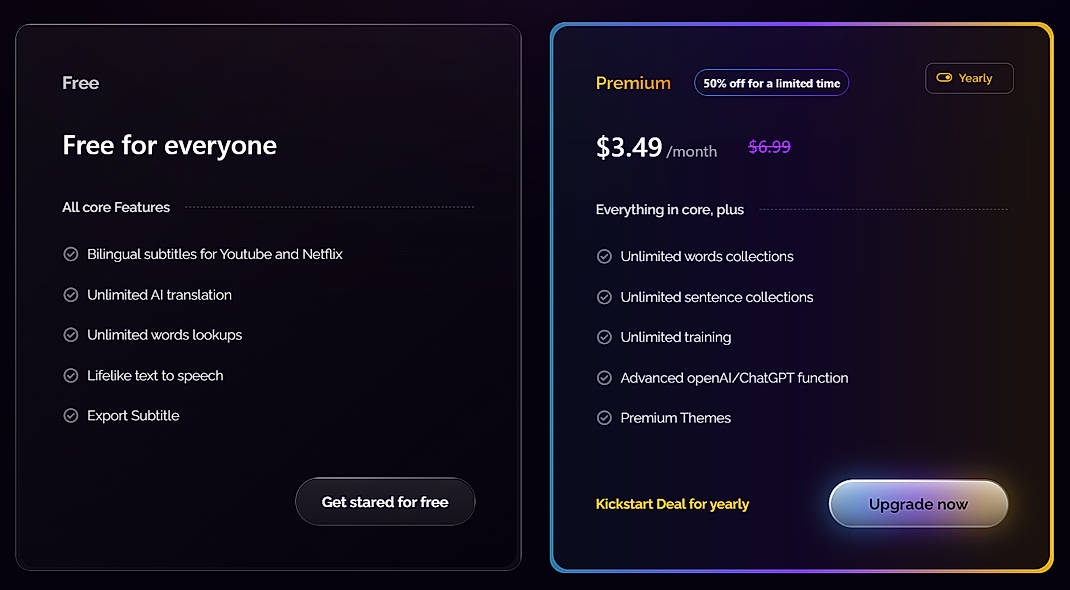Click checkmark icon beside "Bilingual subtitles for Youtube and Netflix"
Image resolution: width=1070 pixels, height=590 pixels.
(x=71, y=254)
